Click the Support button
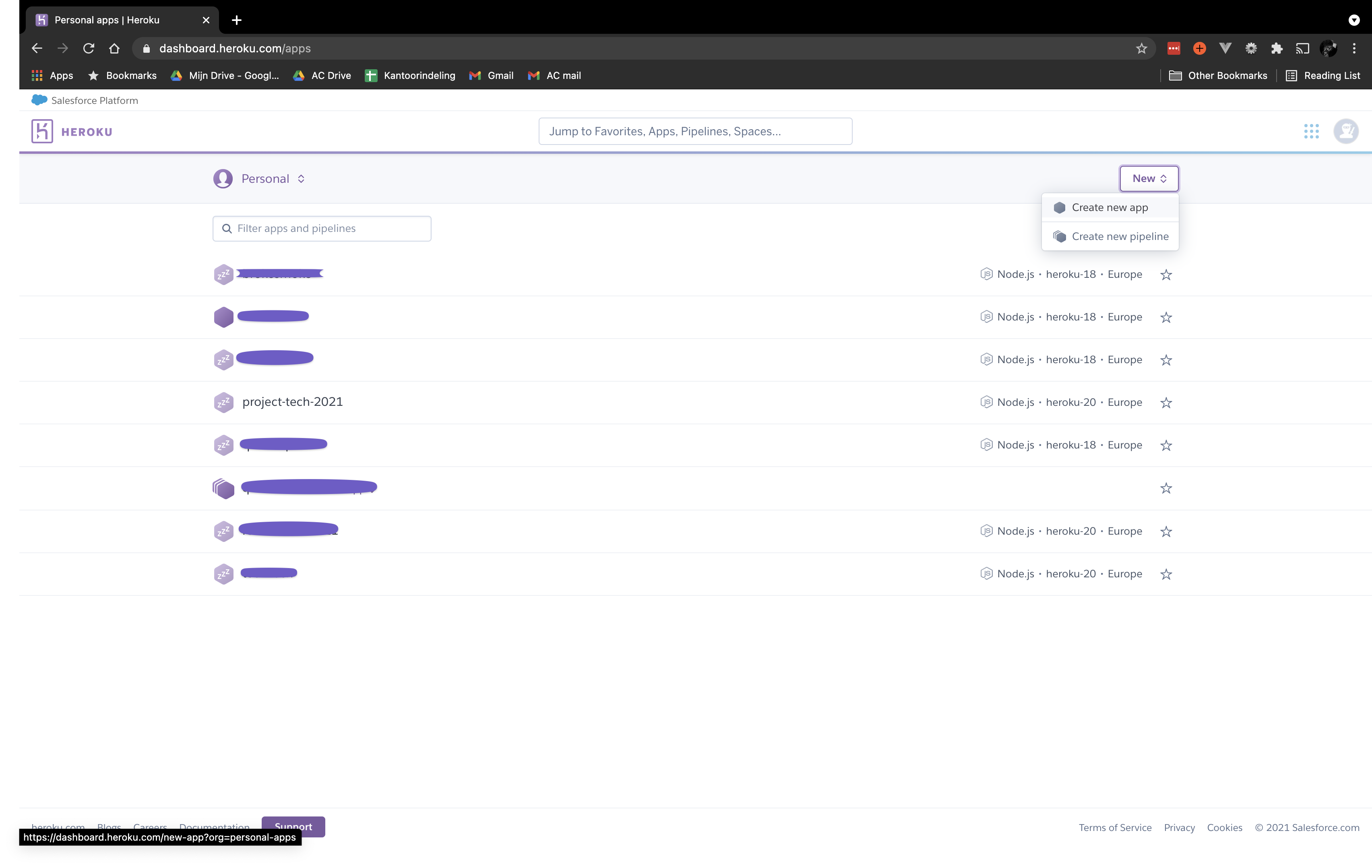Screen dimensions: 1372x868 coord(293,827)
